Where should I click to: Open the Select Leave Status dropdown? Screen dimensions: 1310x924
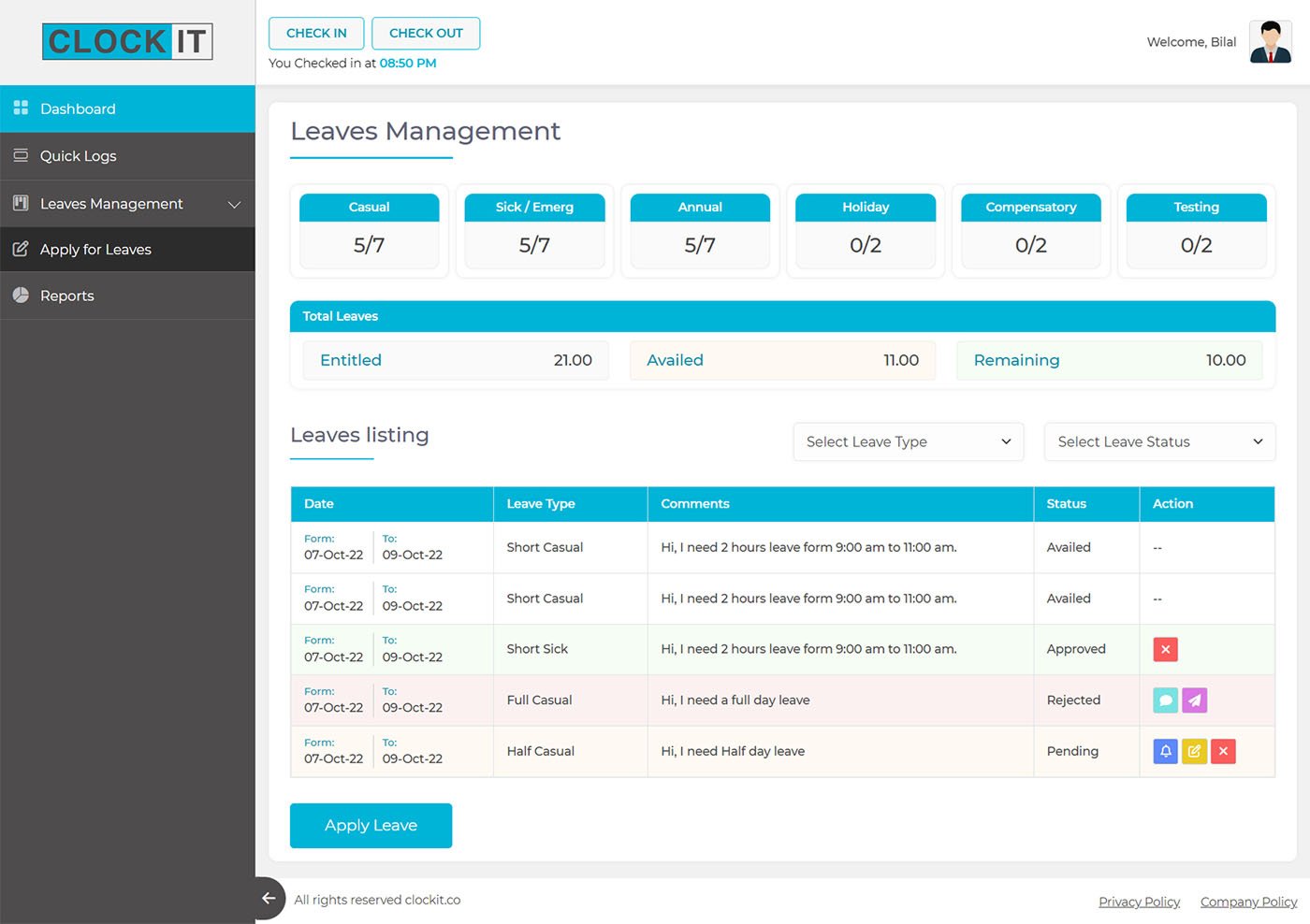pos(1159,441)
